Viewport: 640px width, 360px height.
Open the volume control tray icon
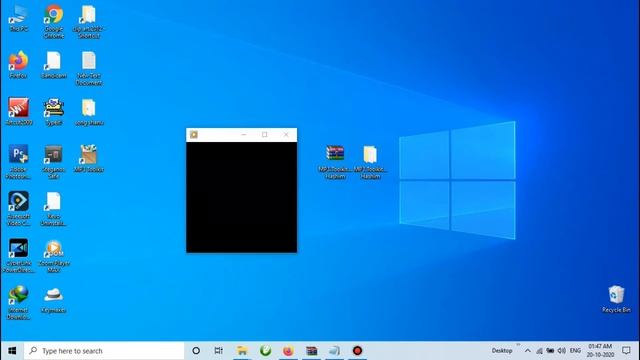pyautogui.click(x=562, y=351)
